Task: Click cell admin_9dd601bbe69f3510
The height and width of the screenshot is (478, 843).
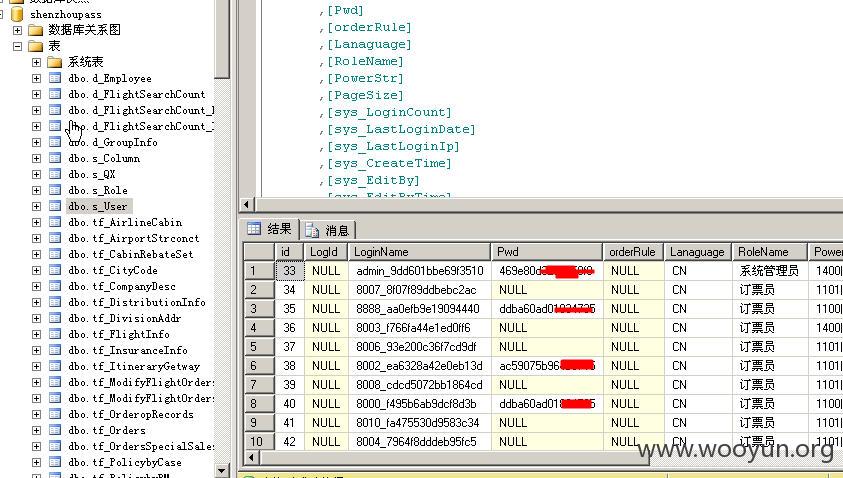Action: click(x=419, y=271)
